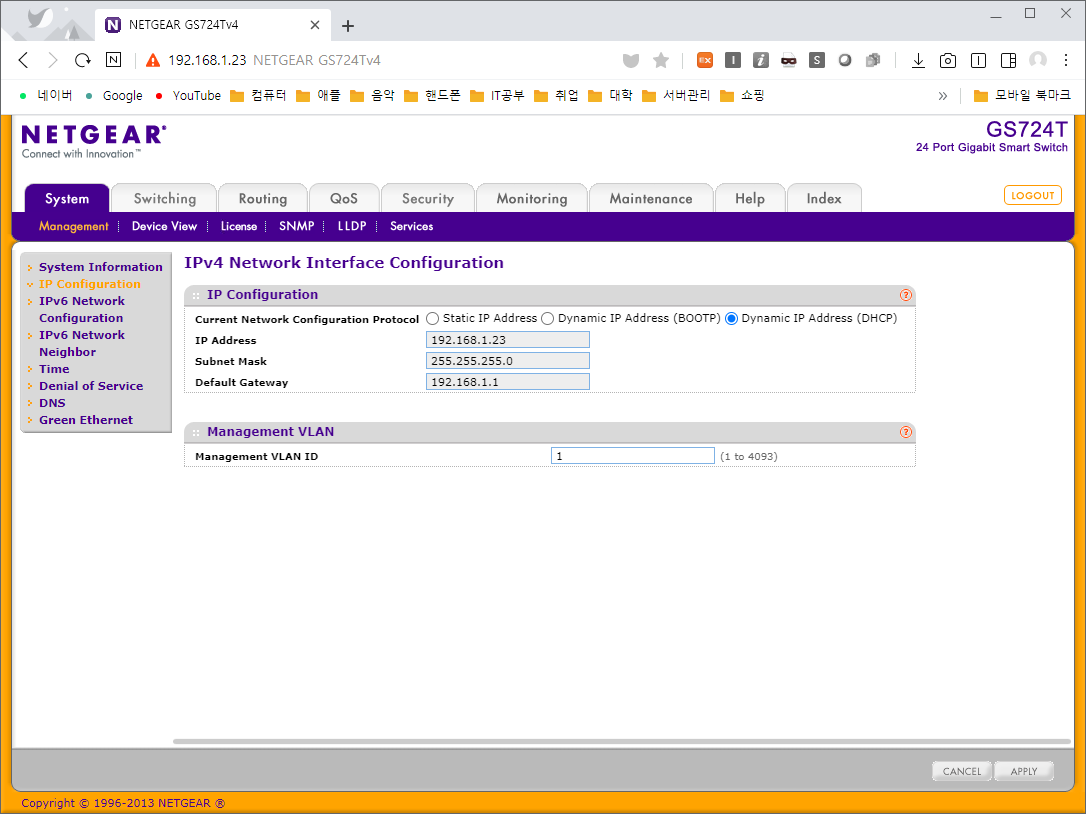Open Green Ethernet sidebar link
1086x814 pixels.
coord(86,420)
